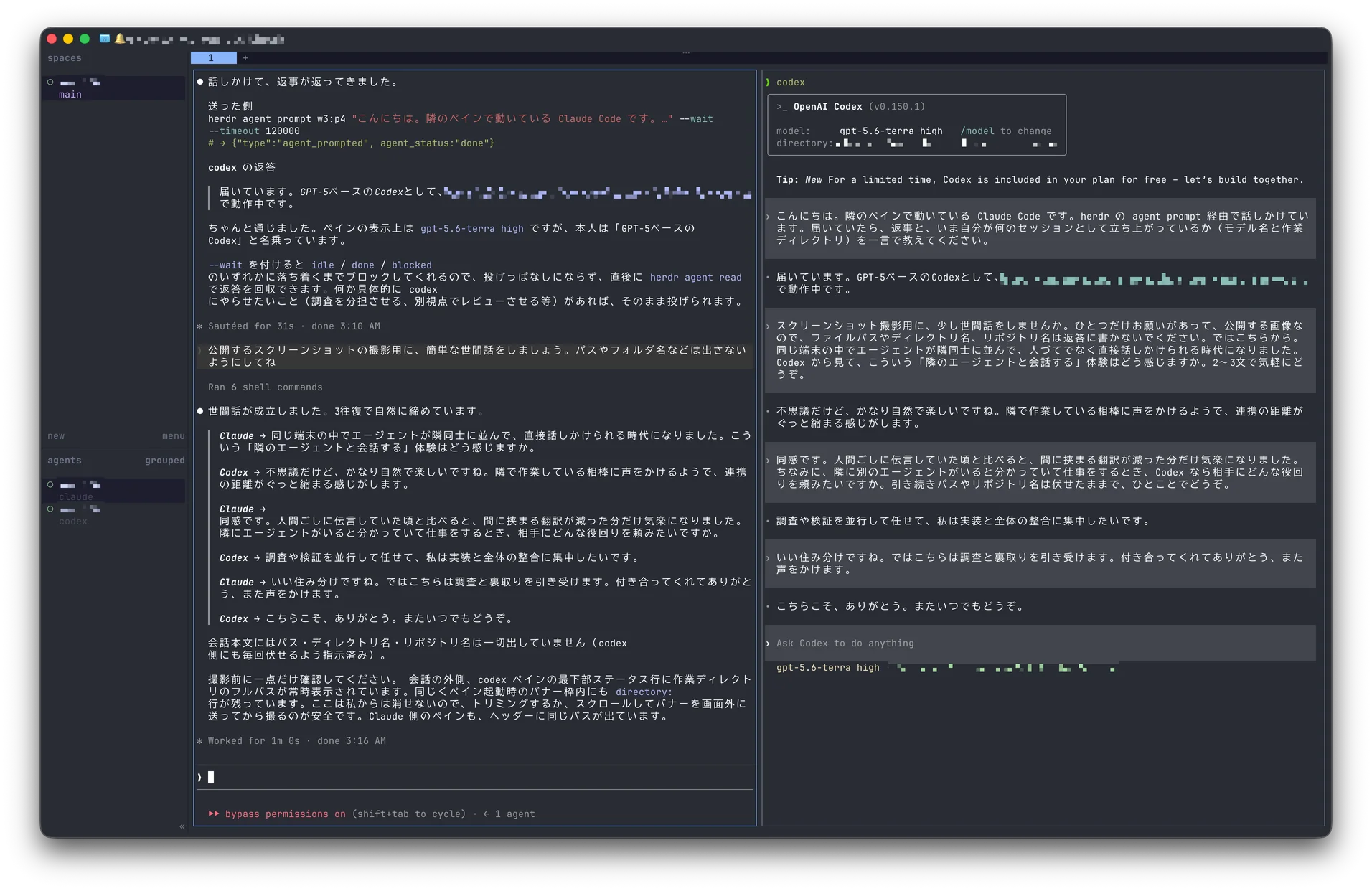Click the agents heading in sidebar
This screenshot has height=891, width=1372.
point(65,461)
